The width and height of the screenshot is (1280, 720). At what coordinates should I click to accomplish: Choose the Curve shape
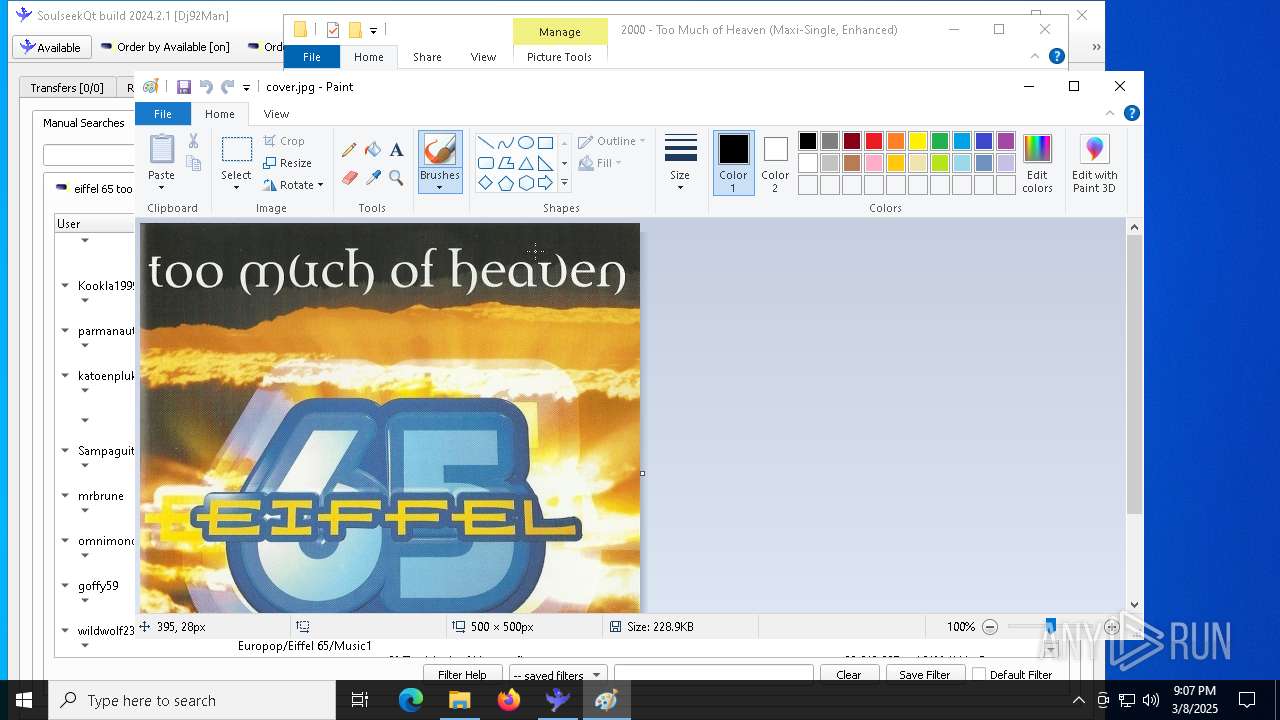[505, 142]
